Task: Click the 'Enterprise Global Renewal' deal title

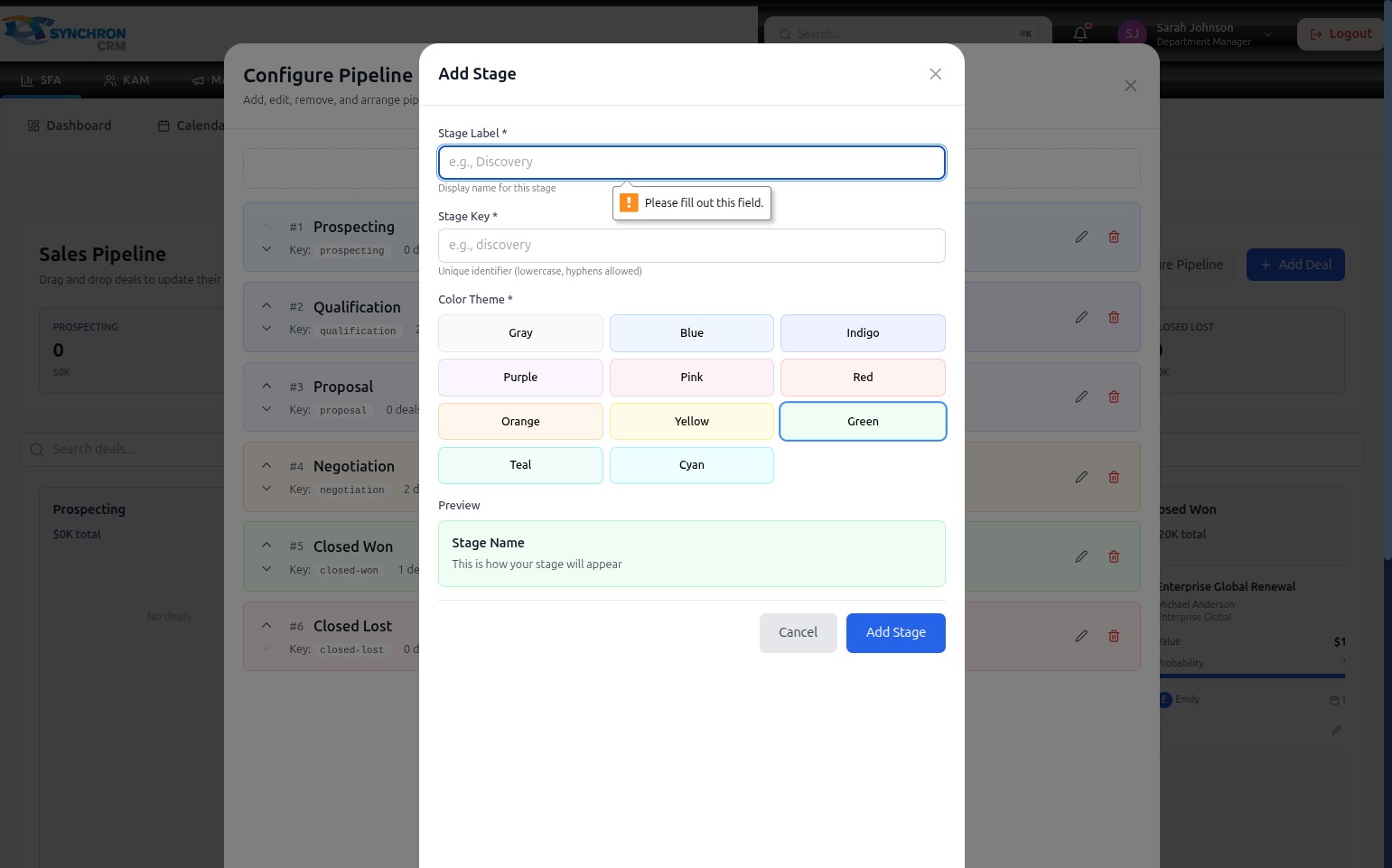Action: tap(1227, 587)
